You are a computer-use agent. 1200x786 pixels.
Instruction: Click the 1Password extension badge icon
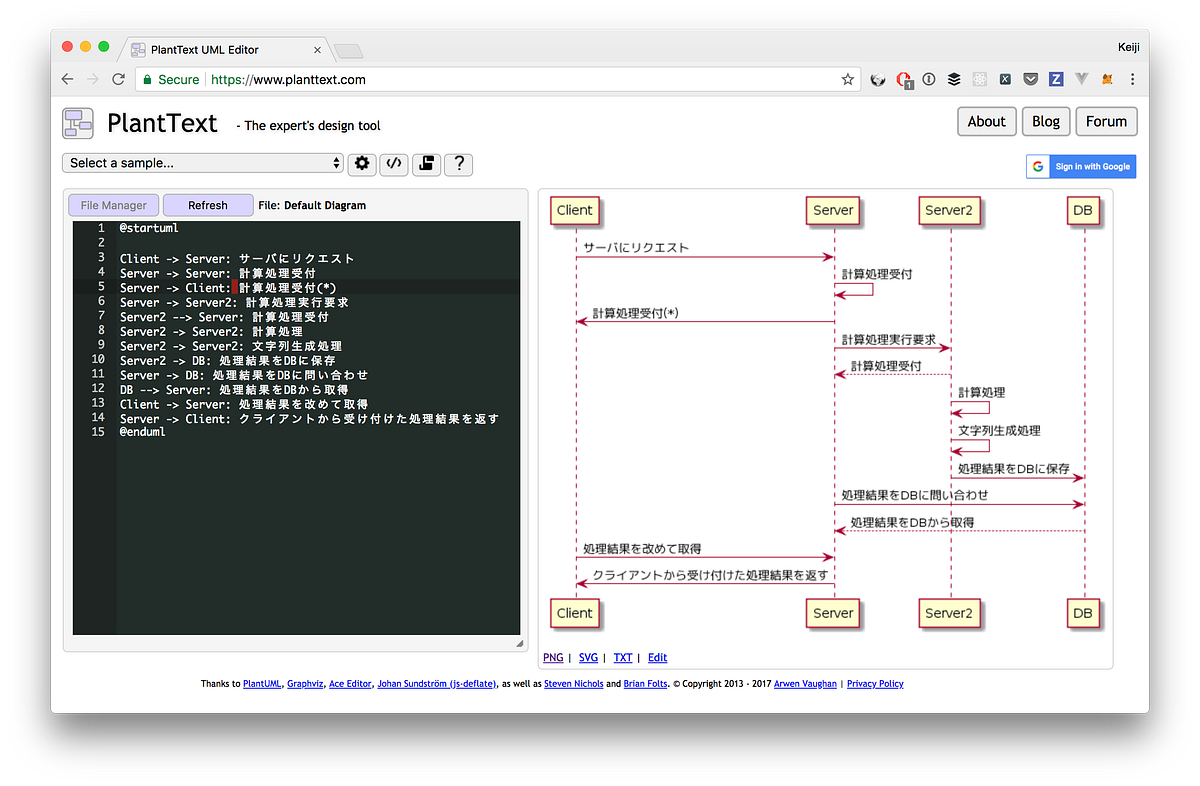tap(905, 79)
